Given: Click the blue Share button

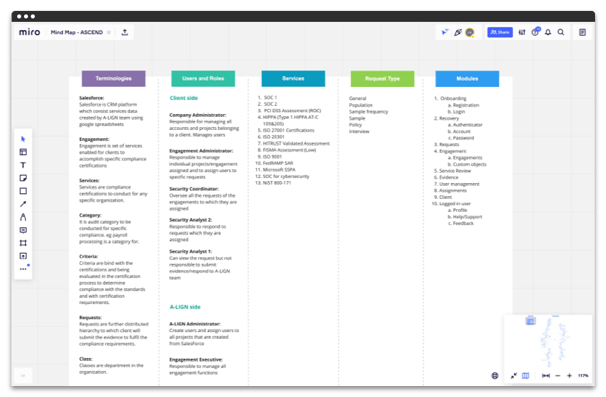Looking at the screenshot, I should (500, 32).
